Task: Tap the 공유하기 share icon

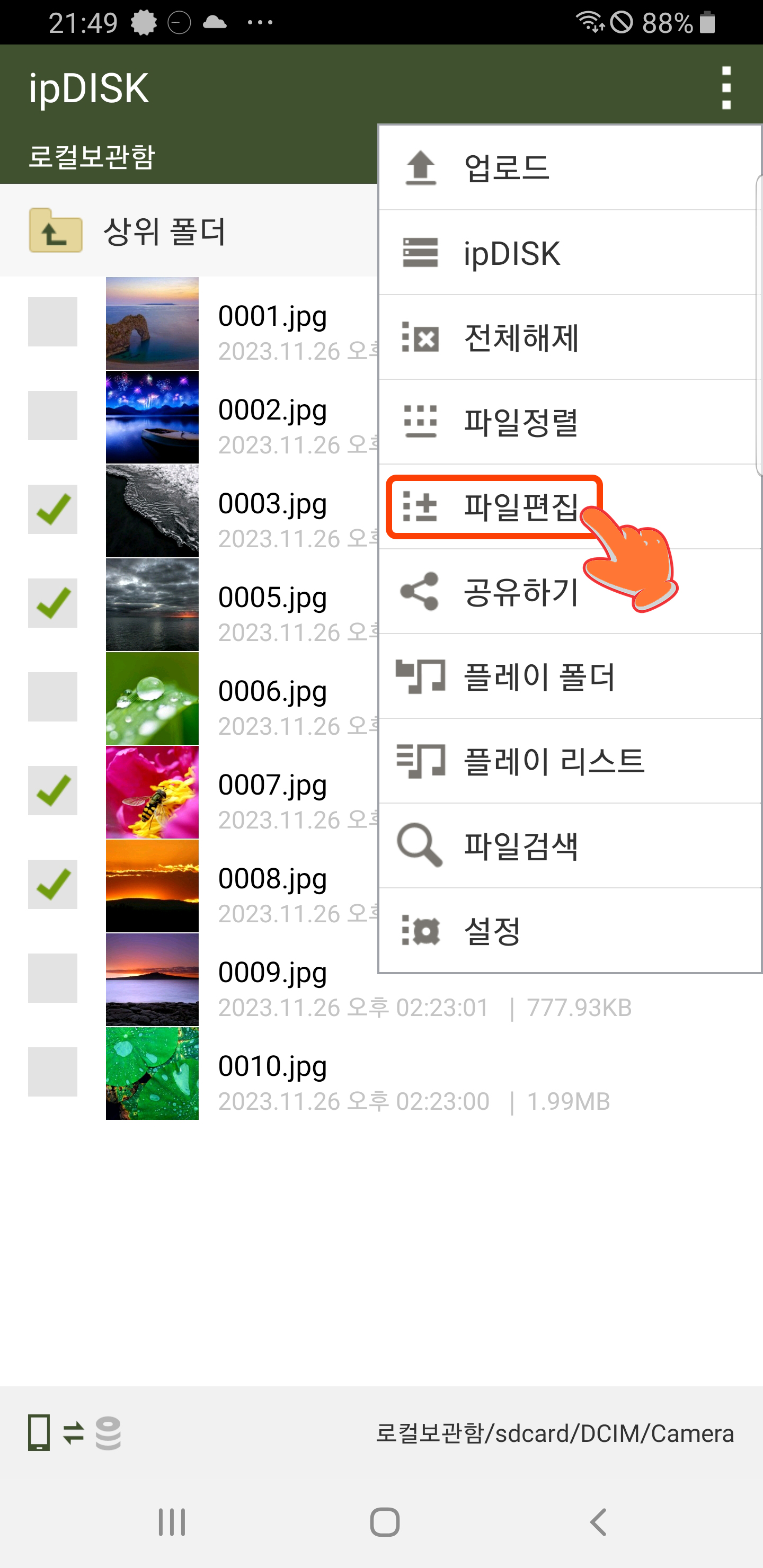Action: click(419, 591)
